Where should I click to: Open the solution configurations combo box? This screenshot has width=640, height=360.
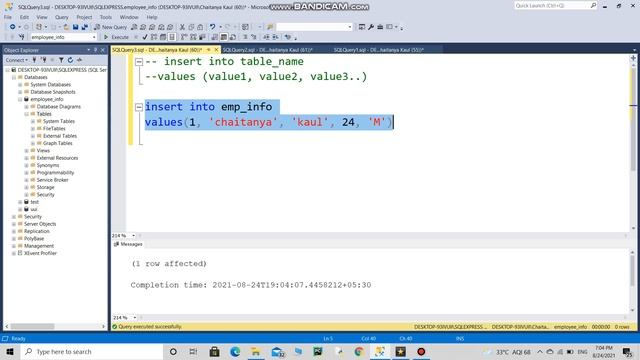[314, 27]
